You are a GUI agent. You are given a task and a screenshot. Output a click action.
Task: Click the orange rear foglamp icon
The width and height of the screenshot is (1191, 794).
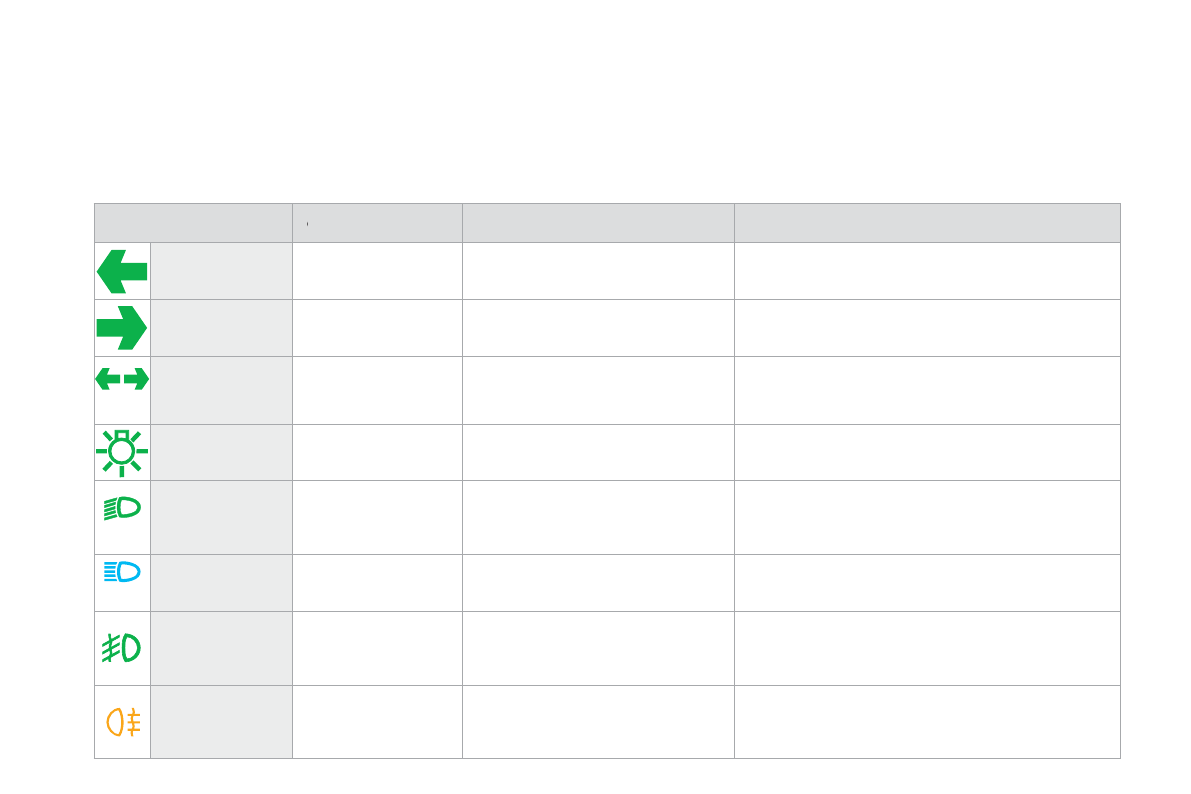(122, 722)
